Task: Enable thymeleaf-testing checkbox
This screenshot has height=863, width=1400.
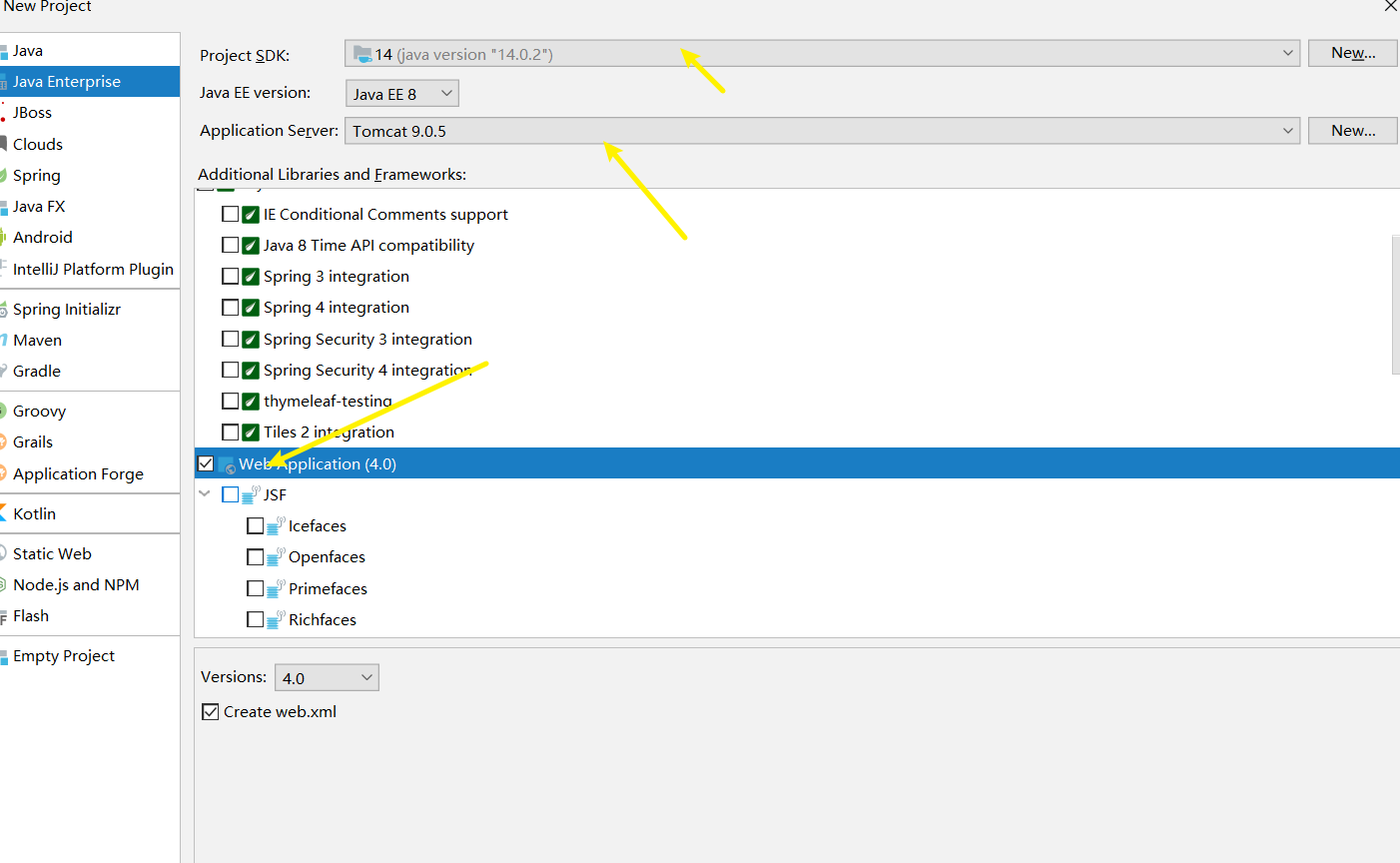Action: tap(230, 401)
